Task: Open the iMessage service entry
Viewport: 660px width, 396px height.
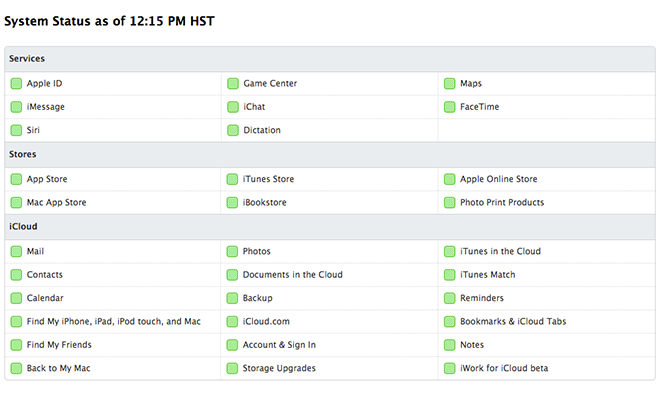Action: (45, 107)
